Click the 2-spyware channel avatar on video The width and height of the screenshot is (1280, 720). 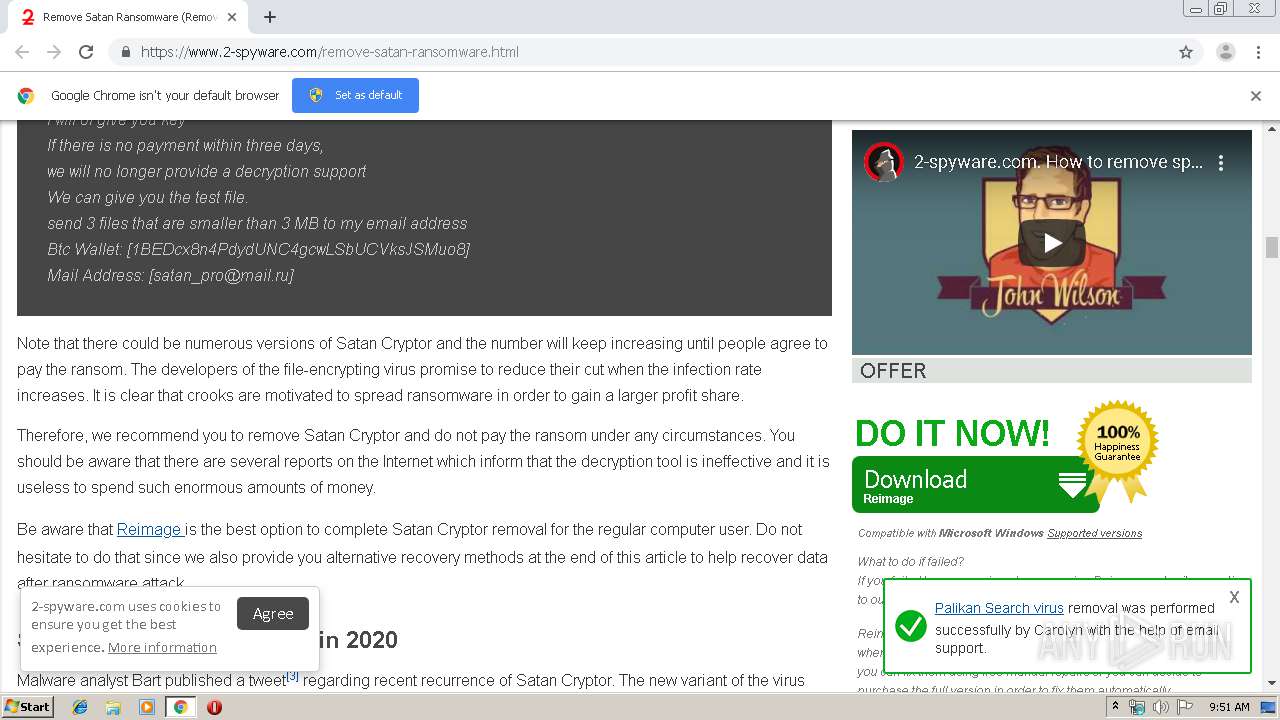[884, 162]
